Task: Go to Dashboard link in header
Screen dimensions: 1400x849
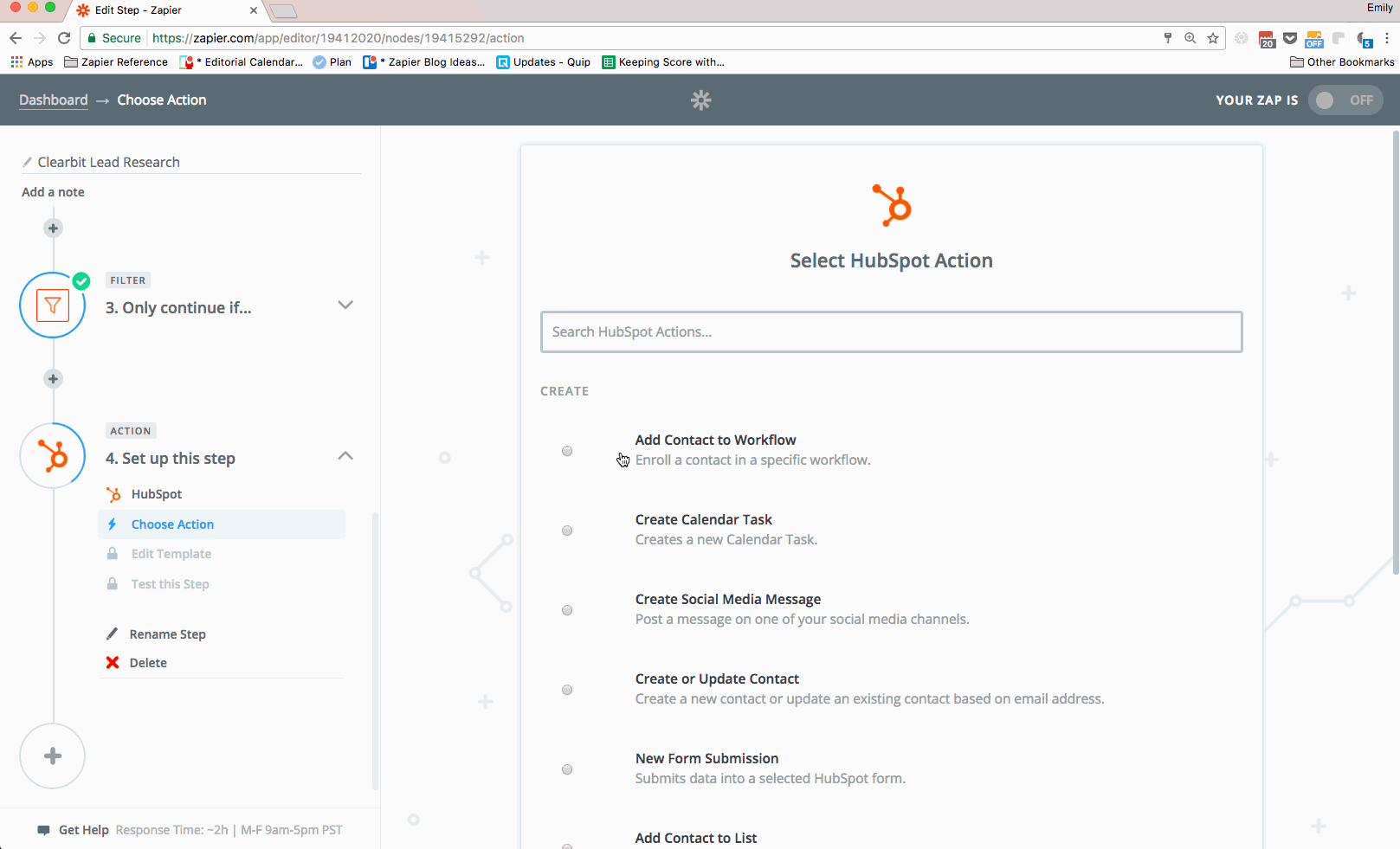Action: tap(54, 100)
